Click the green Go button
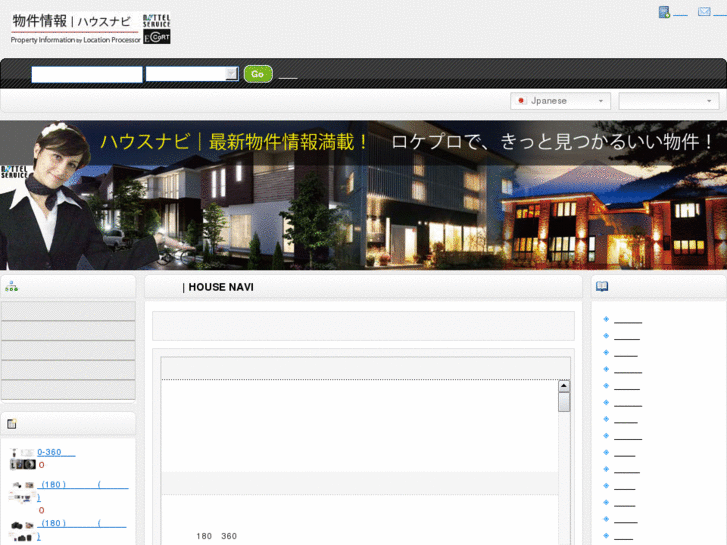This screenshot has height=545, width=727. click(258, 74)
